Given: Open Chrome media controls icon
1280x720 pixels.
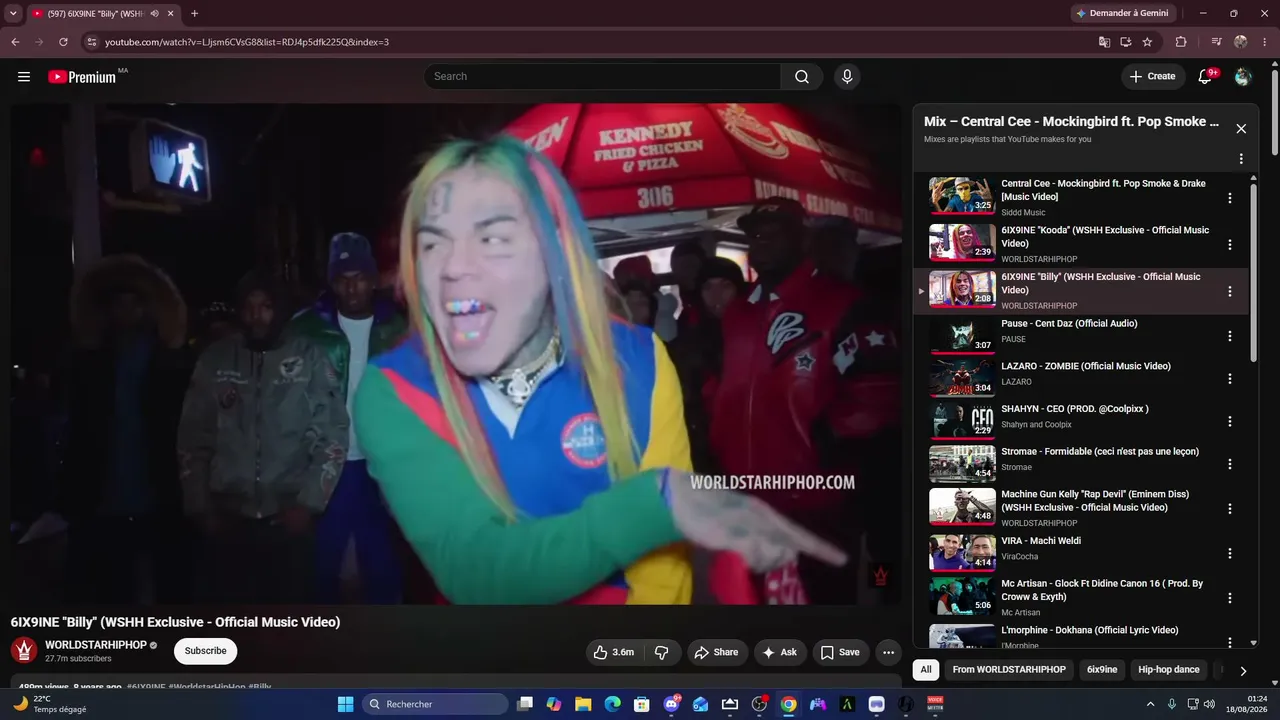Looking at the screenshot, I should 1216,42.
